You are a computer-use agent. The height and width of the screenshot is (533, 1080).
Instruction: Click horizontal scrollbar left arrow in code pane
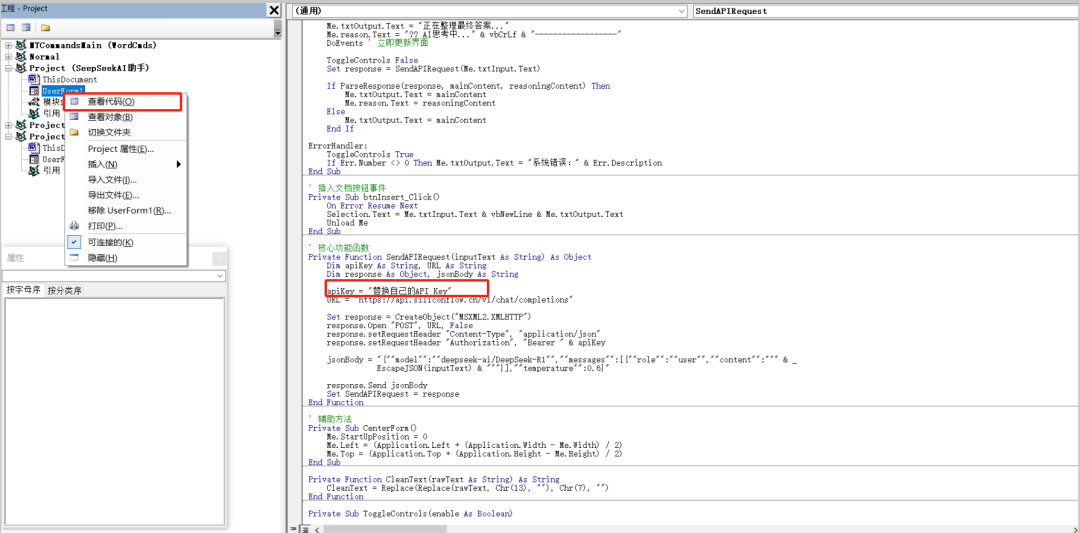[317, 528]
